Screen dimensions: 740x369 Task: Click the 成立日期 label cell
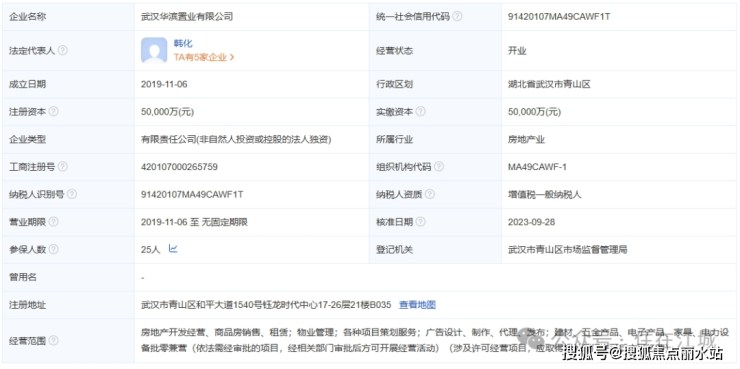68,84
